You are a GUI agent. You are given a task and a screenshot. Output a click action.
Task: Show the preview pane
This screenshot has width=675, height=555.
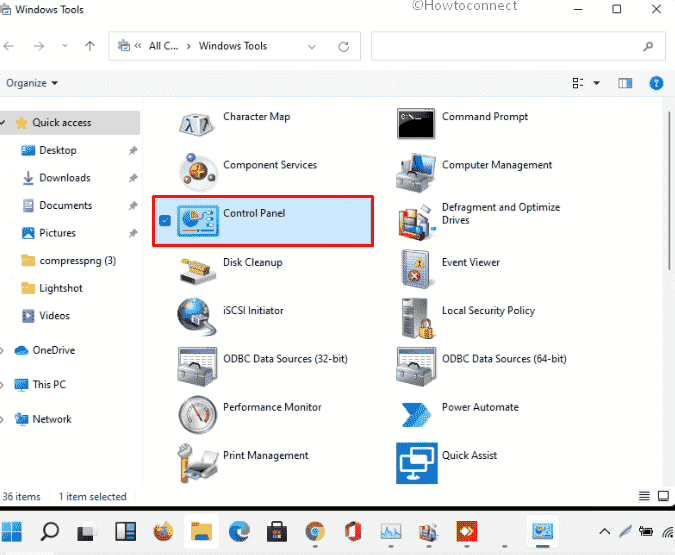click(625, 83)
